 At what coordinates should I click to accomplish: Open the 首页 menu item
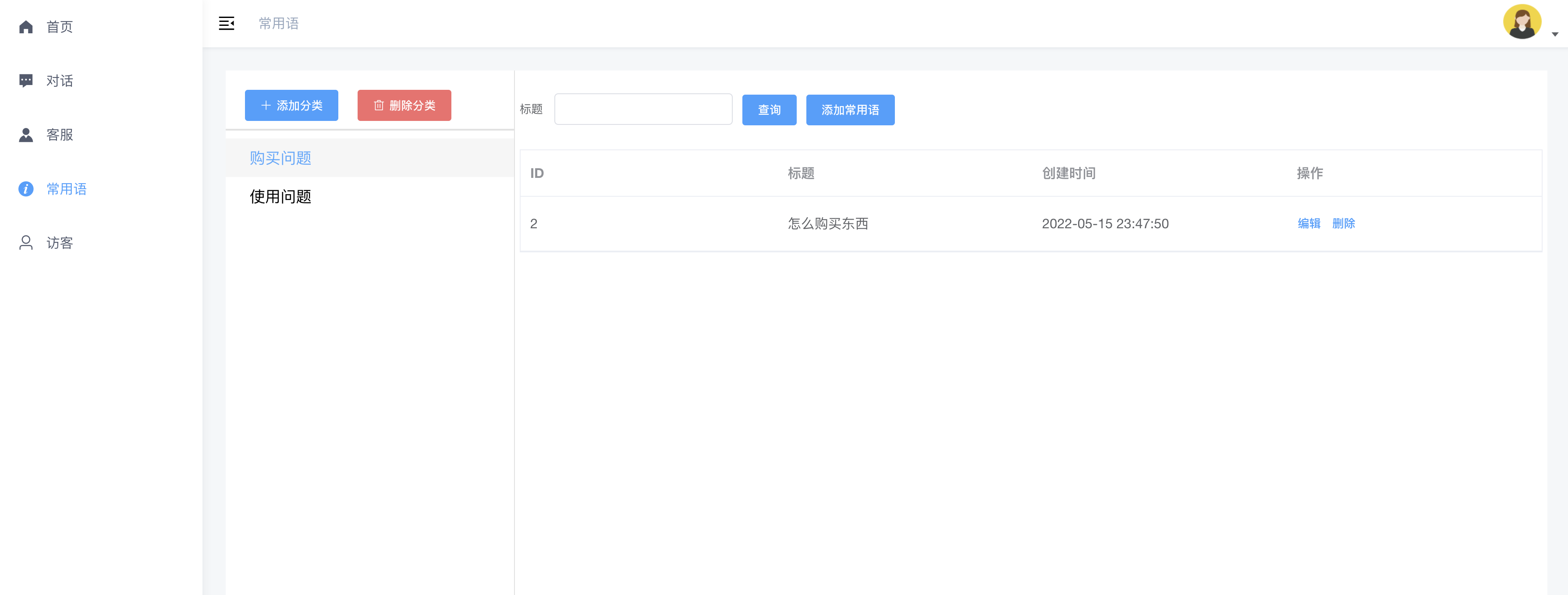click(59, 27)
